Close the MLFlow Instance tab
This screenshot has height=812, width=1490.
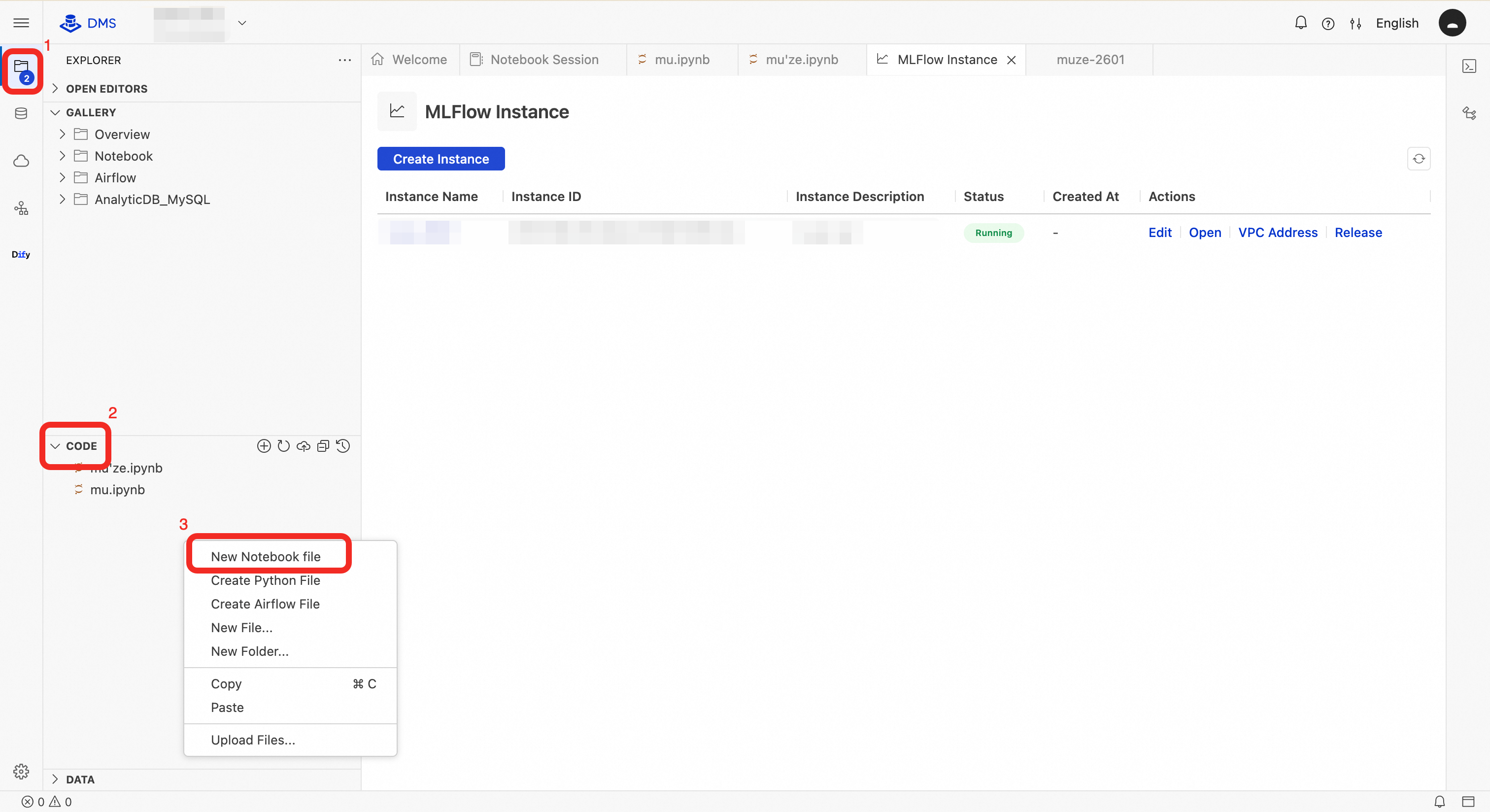click(1011, 60)
